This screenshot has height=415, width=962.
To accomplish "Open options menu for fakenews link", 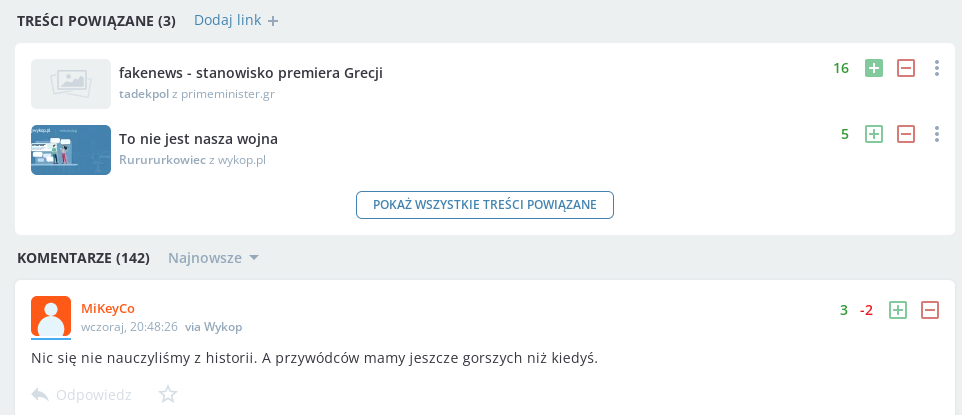I will 937,68.
